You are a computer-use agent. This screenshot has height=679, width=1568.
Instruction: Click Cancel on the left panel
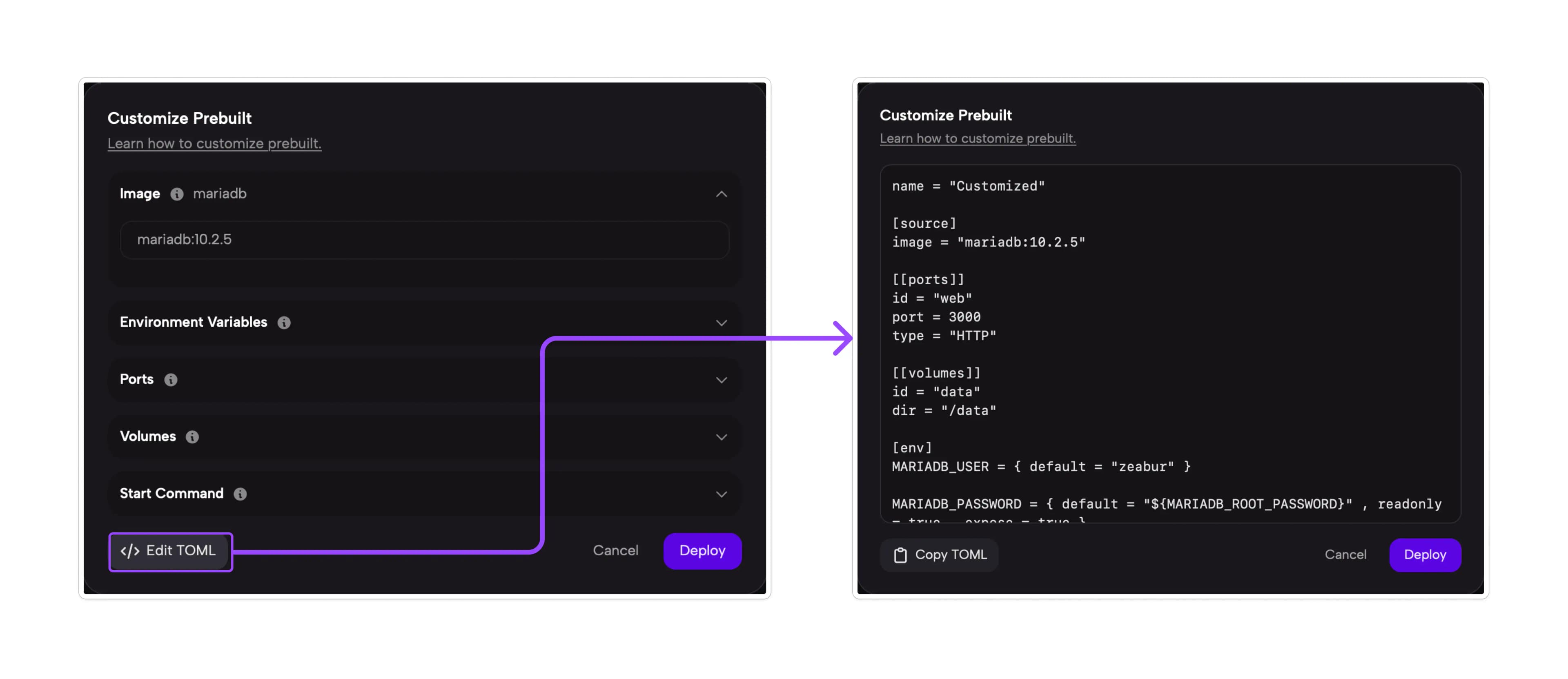(x=615, y=551)
